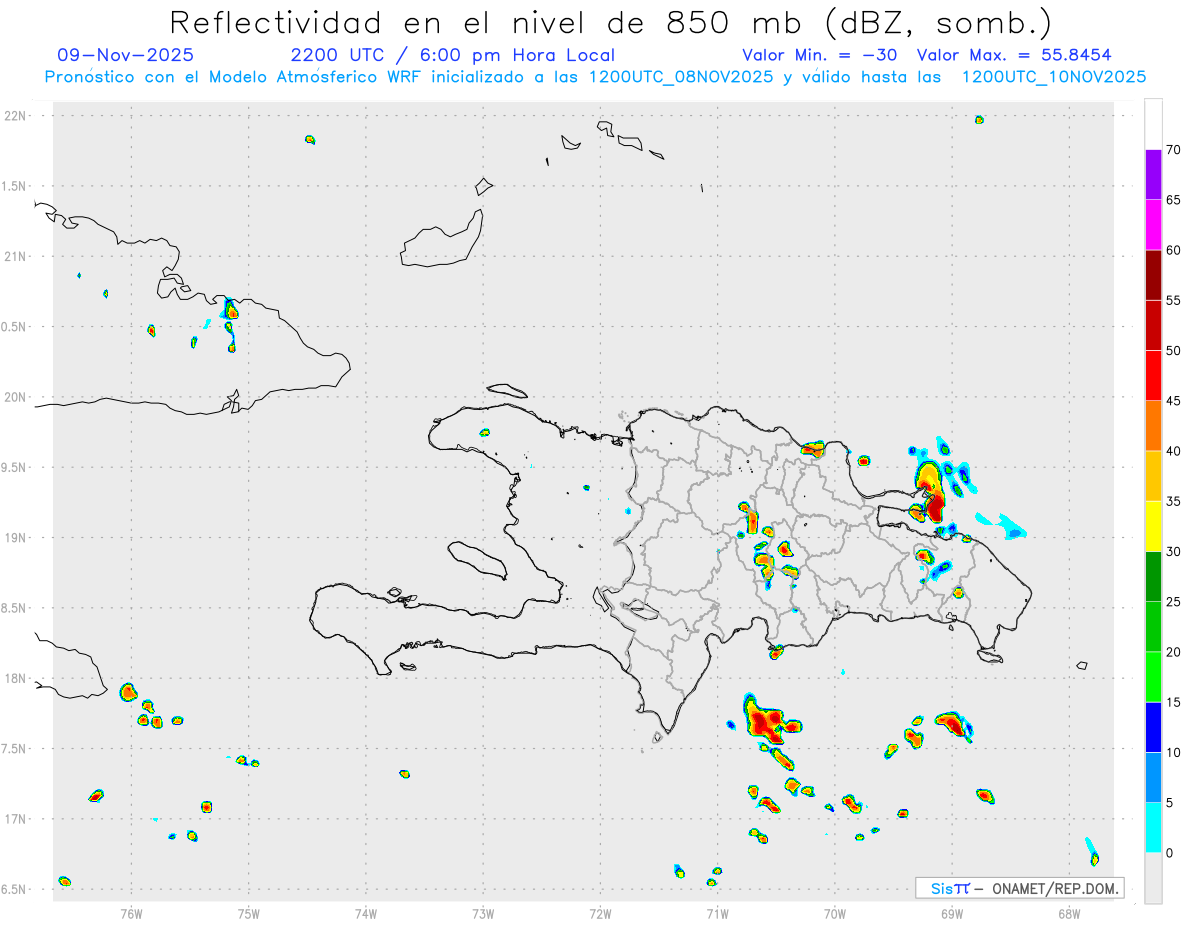Click the '0' colorbar label
The image size is (1200, 927).
point(1169,853)
